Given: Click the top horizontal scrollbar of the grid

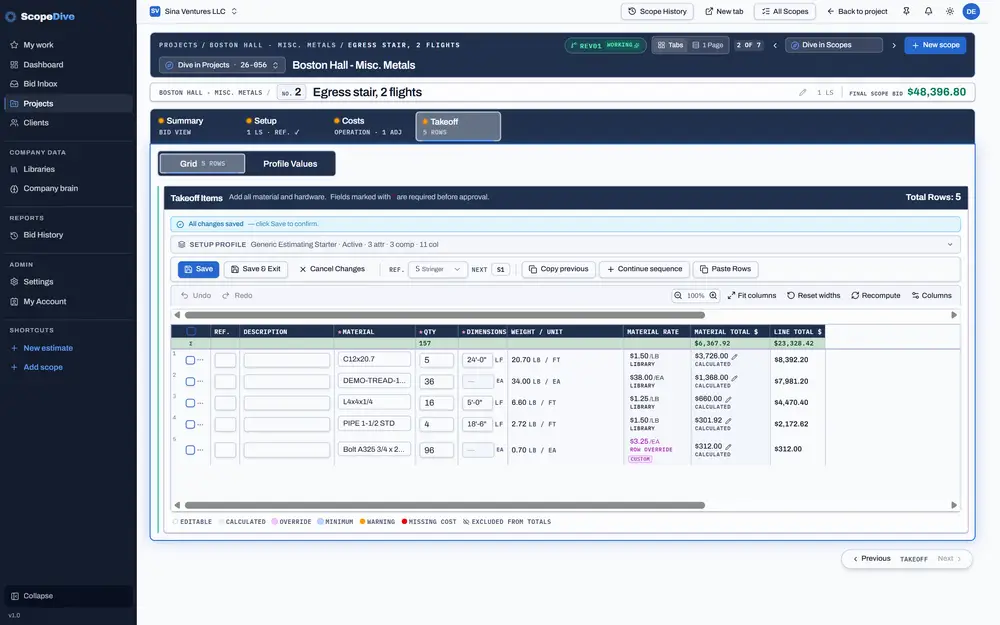Looking at the screenshot, I should [445, 315].
